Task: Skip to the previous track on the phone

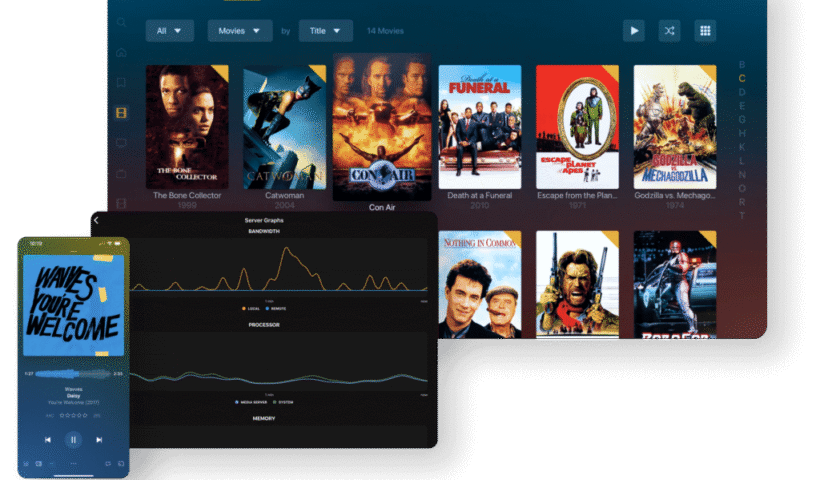Action: [x=48, y=440]
